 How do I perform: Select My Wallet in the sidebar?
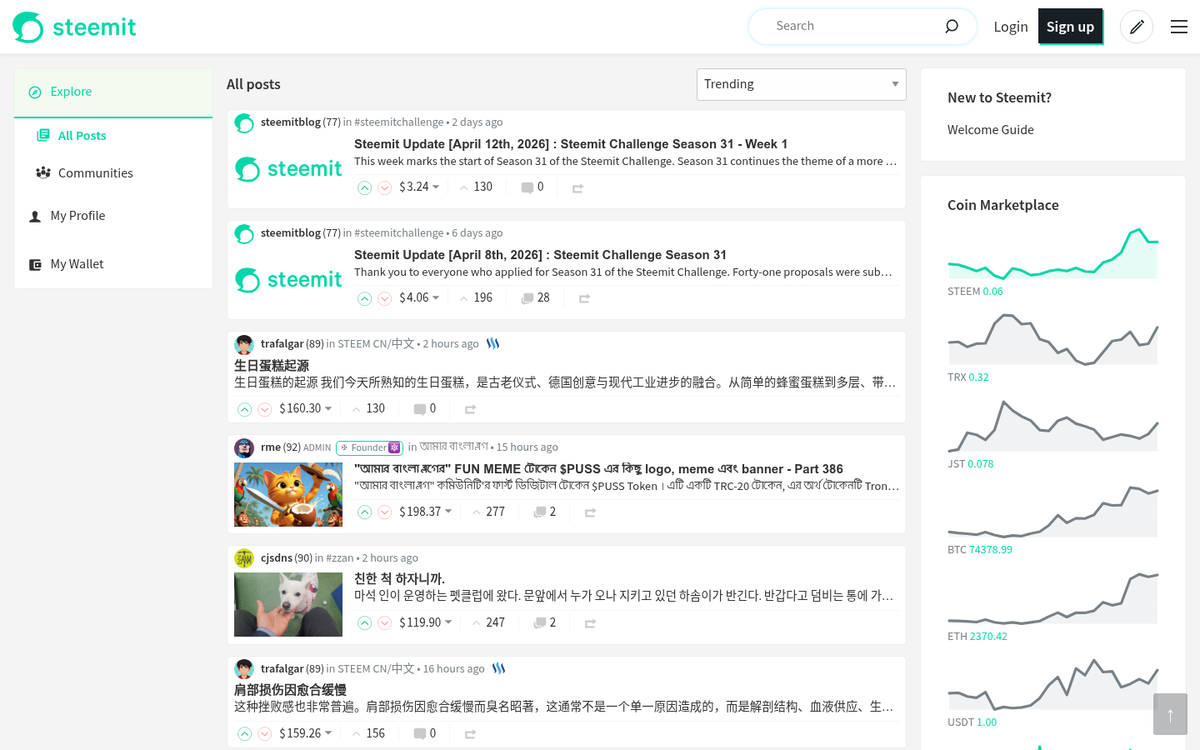[78, 263]
